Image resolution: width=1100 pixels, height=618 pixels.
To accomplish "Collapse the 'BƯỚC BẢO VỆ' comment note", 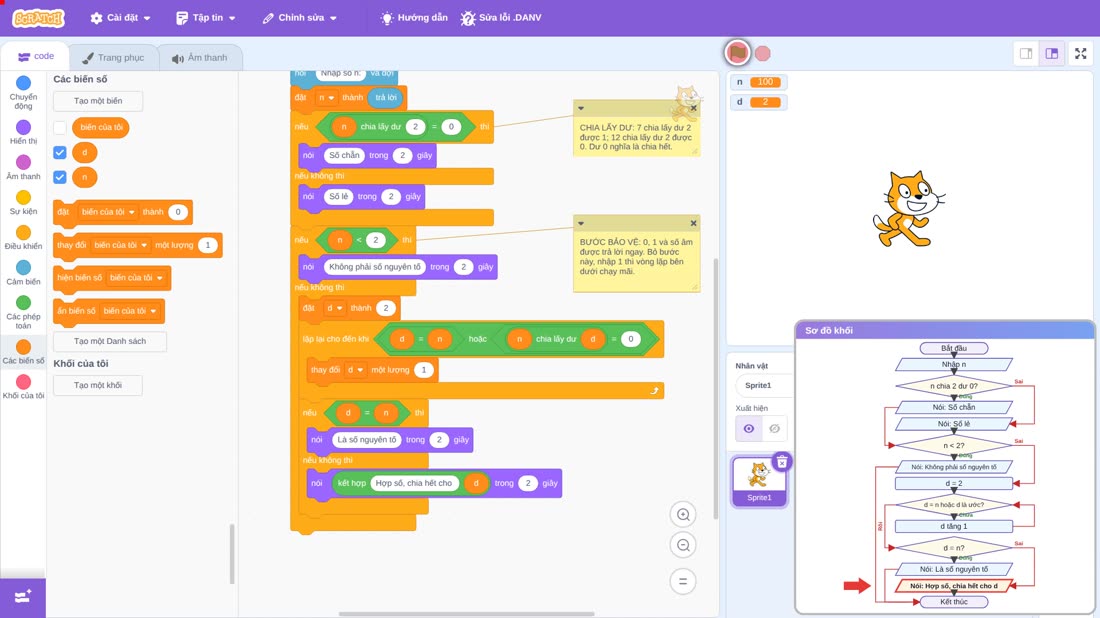I will pos(581,223).
